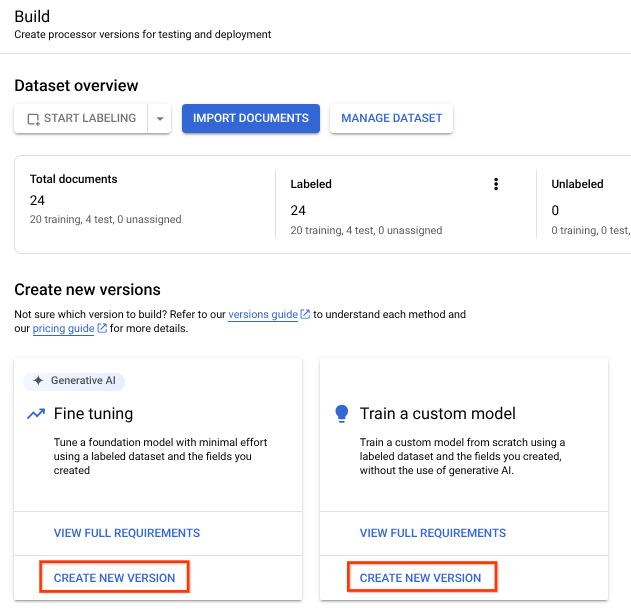This screenshot has height=614, width=631.
Task: View full requirements for Fine tuning
Action: [x=127, y=533]
